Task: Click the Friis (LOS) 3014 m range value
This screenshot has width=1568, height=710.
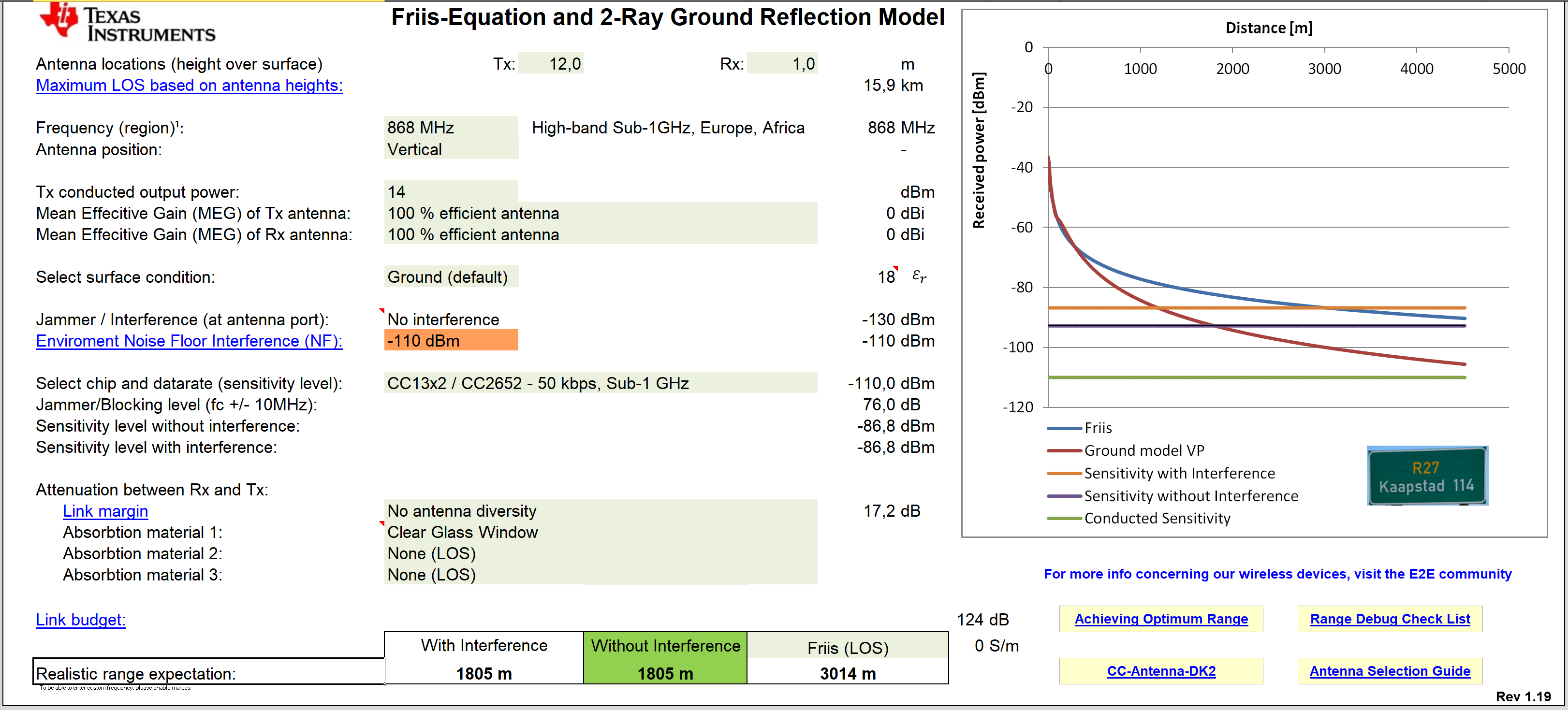Action: point(848,673)
